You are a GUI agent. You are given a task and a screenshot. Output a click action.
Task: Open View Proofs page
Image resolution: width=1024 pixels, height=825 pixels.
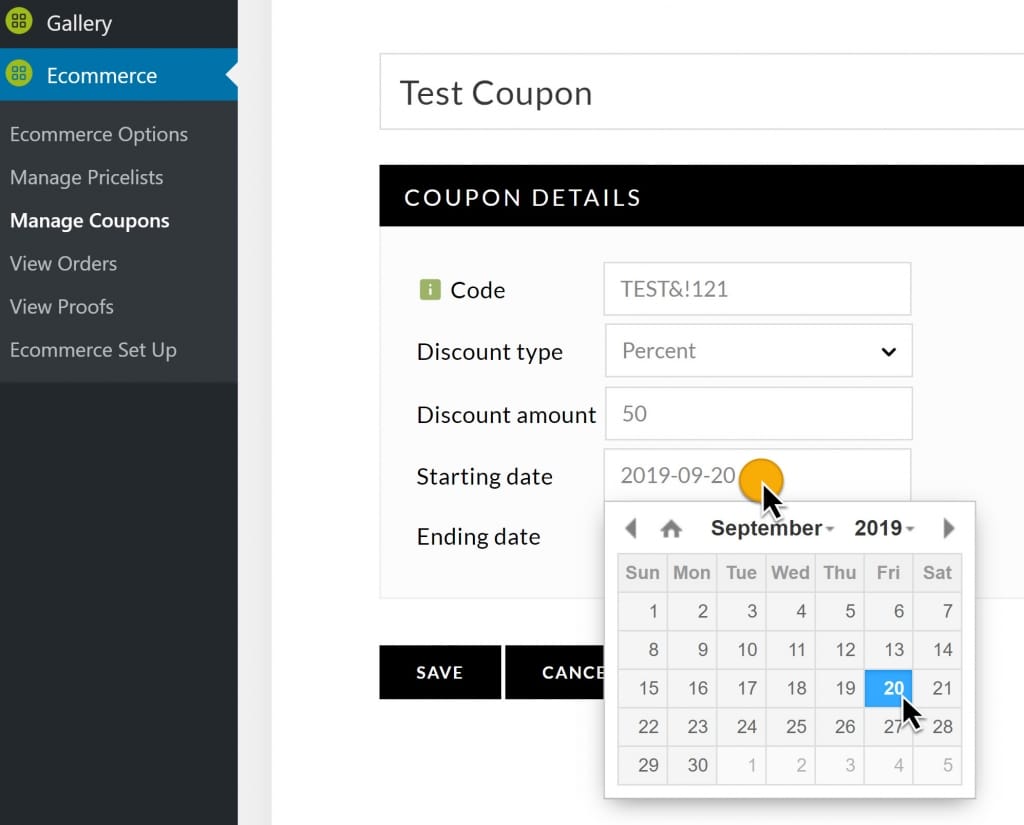[x=60, y=306]
